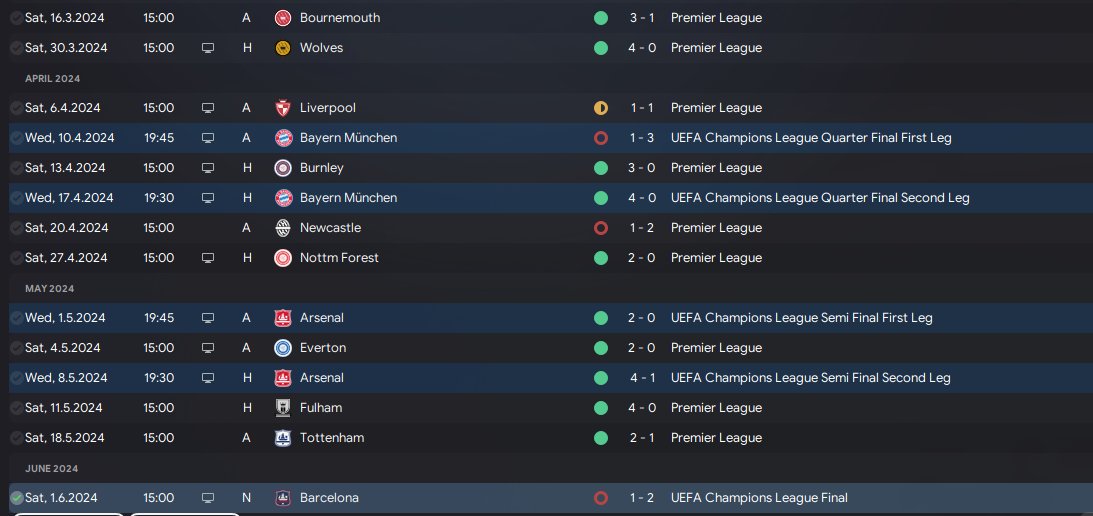Click the Wolves club badge

[282, 48]
